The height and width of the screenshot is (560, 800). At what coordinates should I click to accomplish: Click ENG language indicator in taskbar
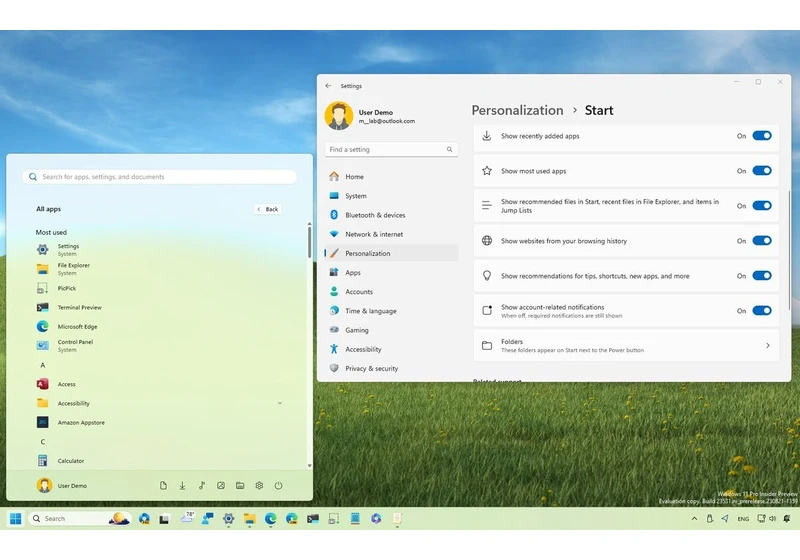743,519
